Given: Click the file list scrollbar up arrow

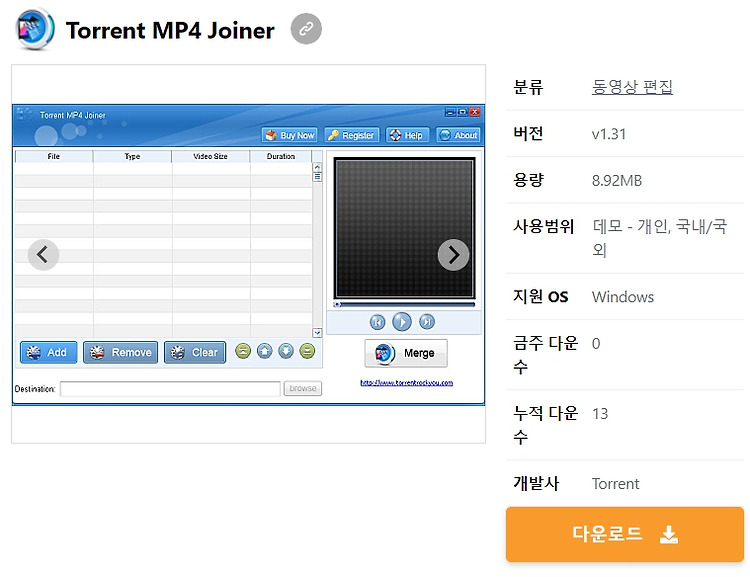Looking at the screenshot, I should (x=317, y=167).
